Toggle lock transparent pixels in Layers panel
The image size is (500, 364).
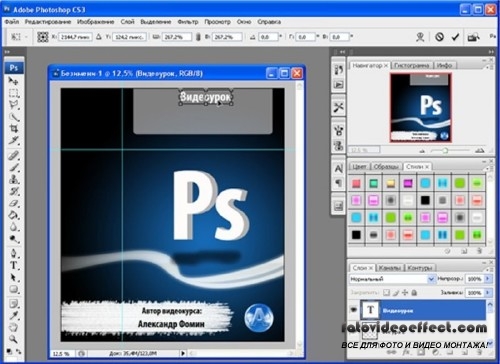click(x=386, y=293)
